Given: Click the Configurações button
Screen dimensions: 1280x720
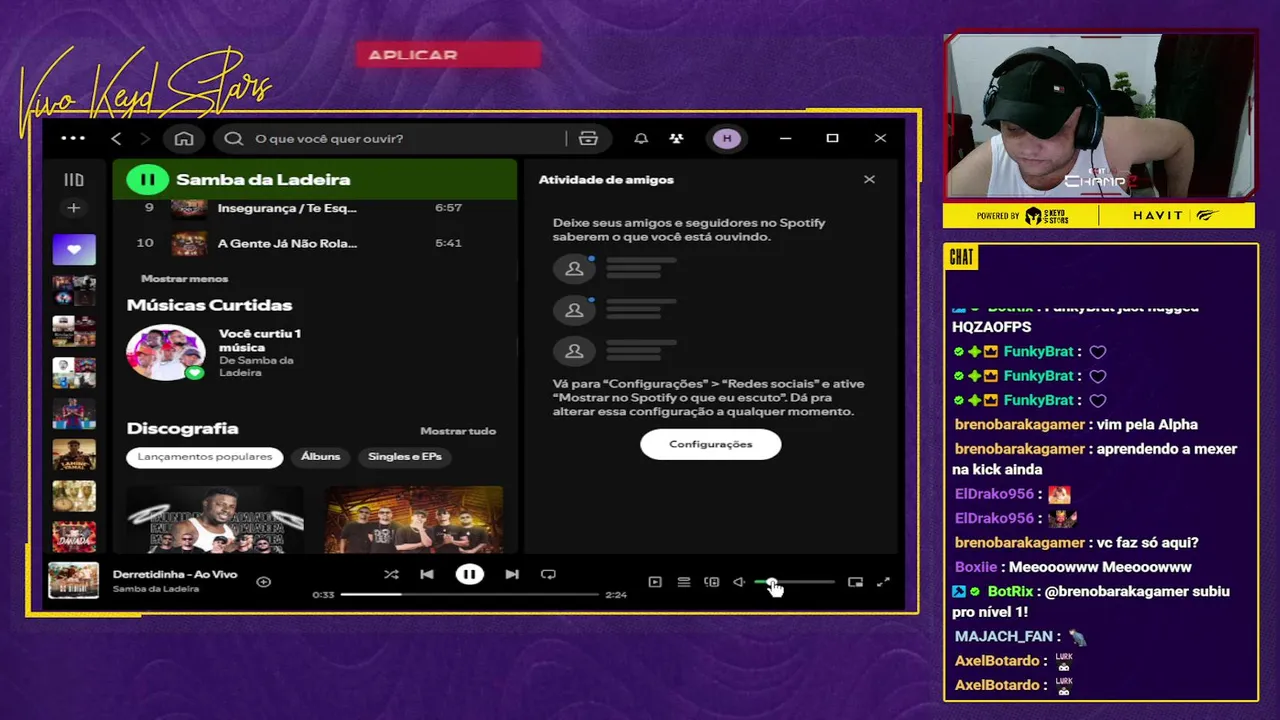Looking at the screenshot, I should pyautogui.click(x=711, y=444).
